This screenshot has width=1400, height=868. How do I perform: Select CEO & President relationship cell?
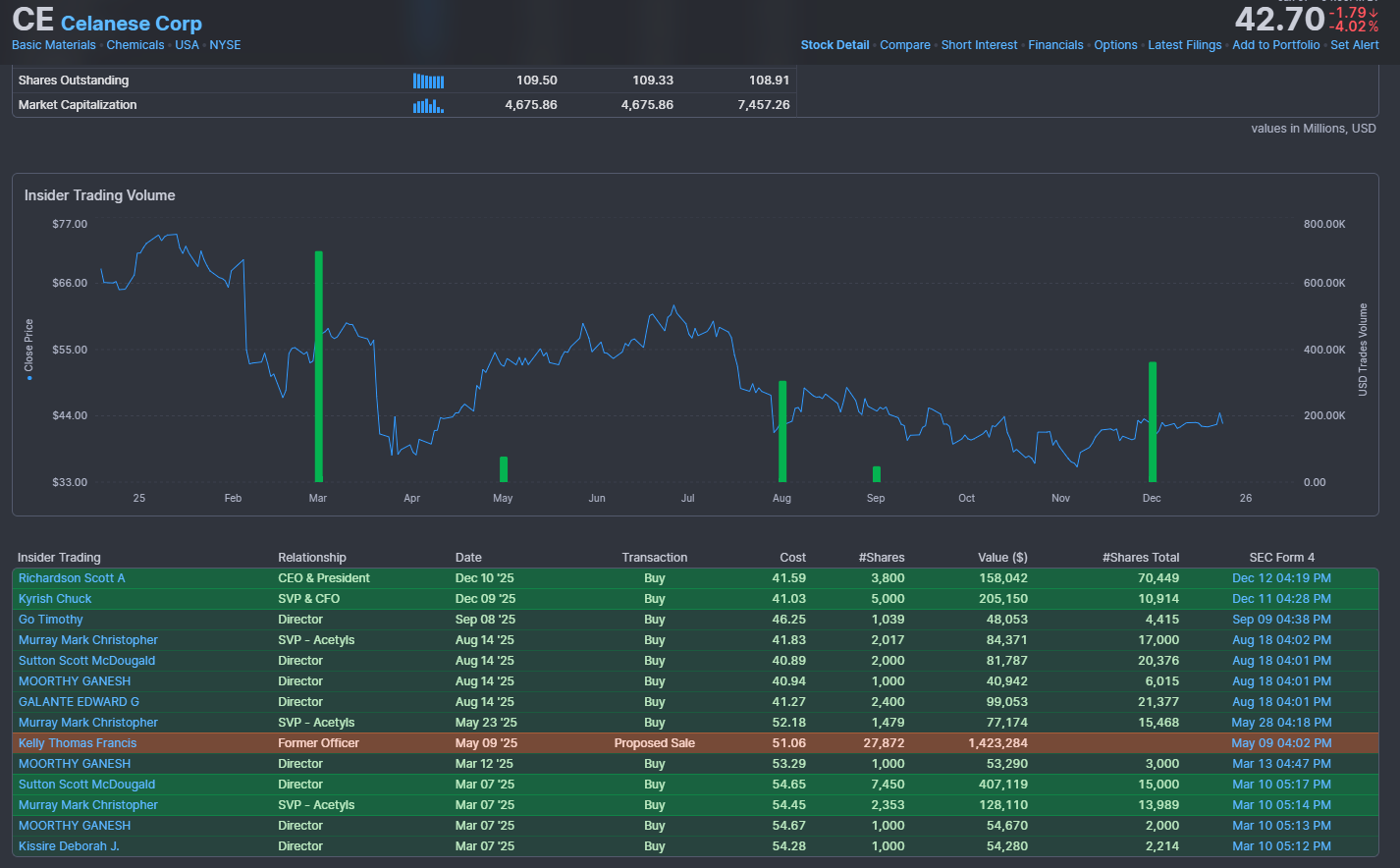pos(324,578)
